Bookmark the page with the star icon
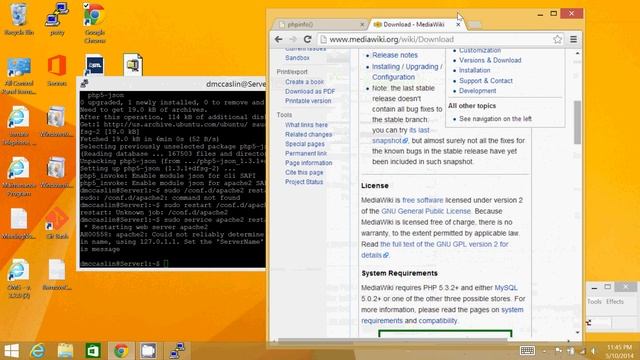The image size is (640, 360). click(558, 39)
